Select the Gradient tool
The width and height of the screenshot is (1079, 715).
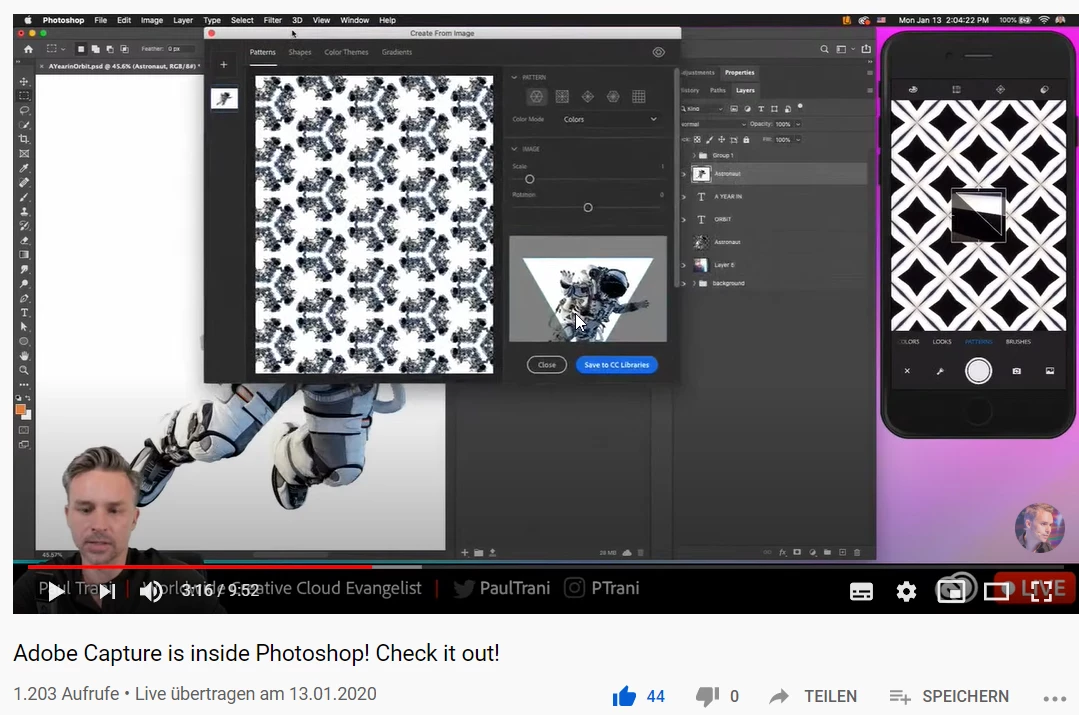coord(24,255)
